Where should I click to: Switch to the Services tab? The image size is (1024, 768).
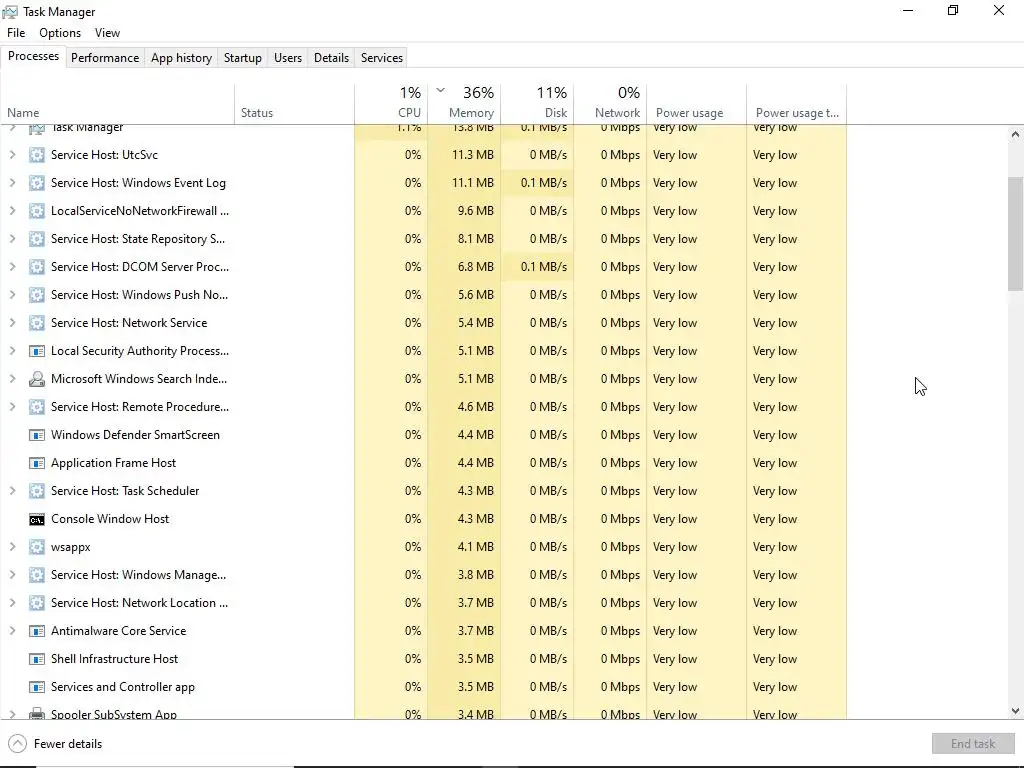(x=382, y=57)
